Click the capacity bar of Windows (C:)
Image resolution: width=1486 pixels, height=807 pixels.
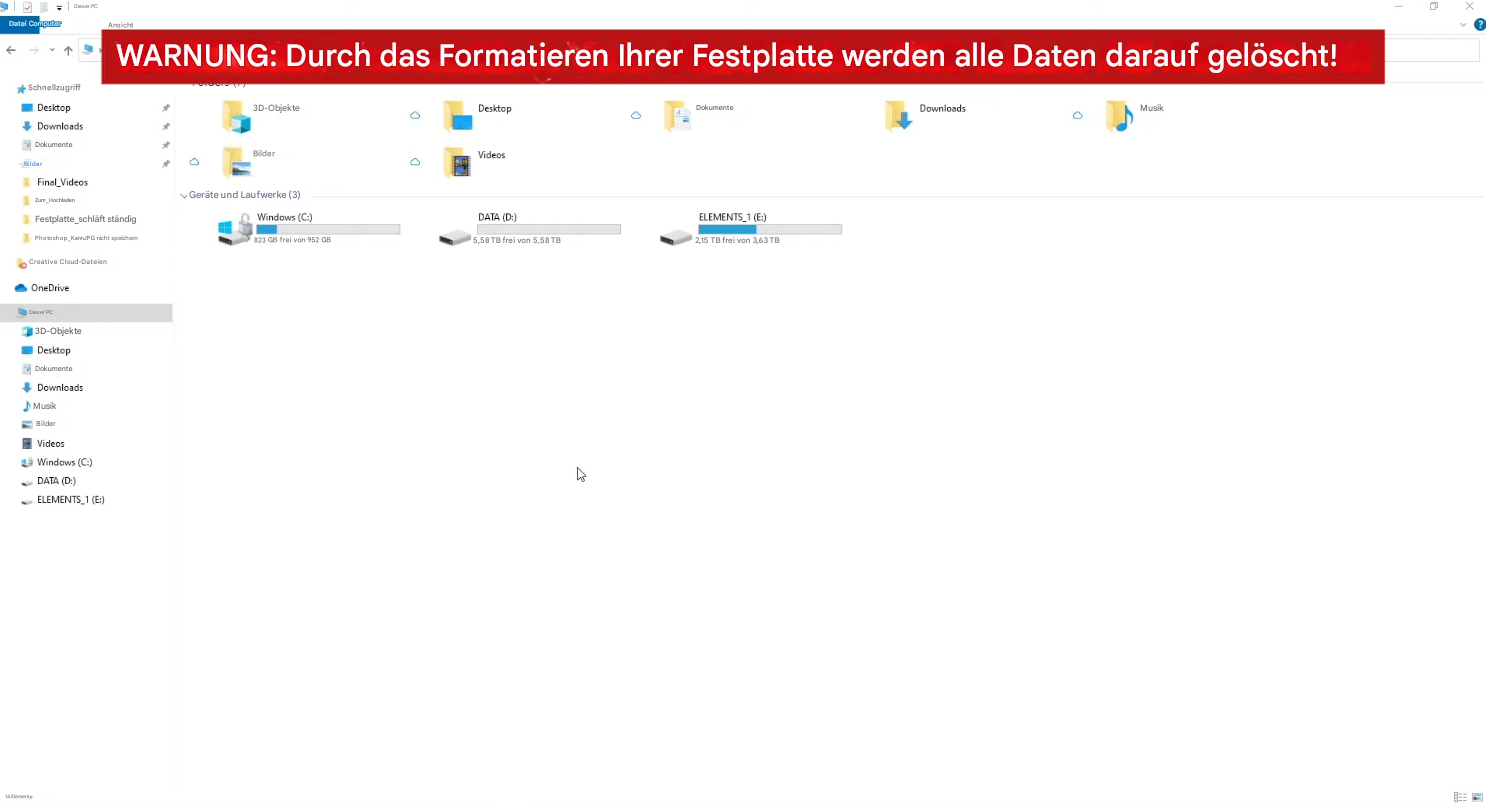[x=328, y=229]
